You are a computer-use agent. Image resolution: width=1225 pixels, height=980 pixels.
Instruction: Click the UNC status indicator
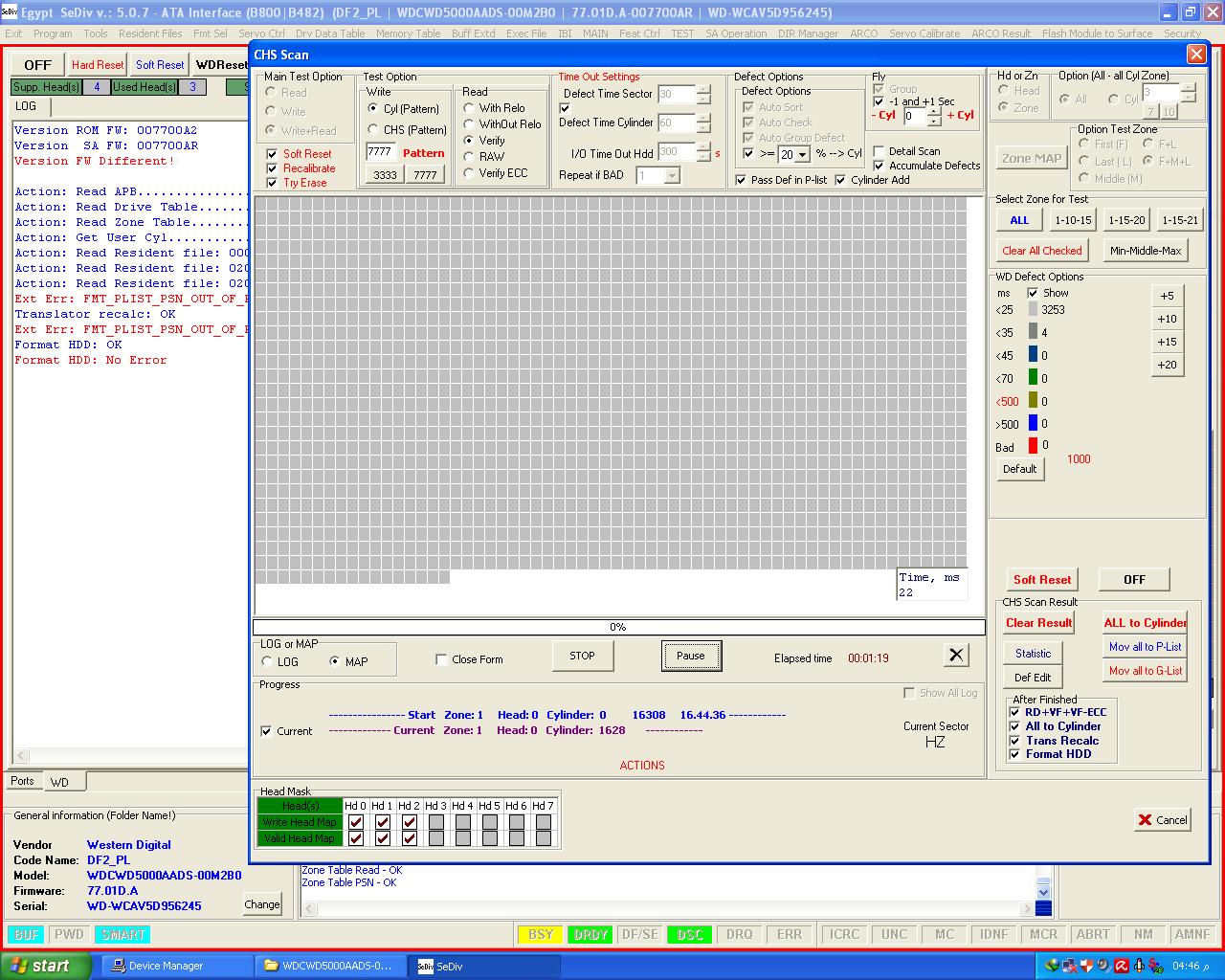pyautogui.click(x=894, y=934)
